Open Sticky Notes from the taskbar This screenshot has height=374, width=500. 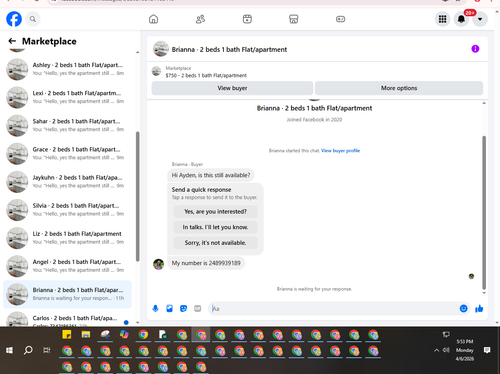(67, 334)
